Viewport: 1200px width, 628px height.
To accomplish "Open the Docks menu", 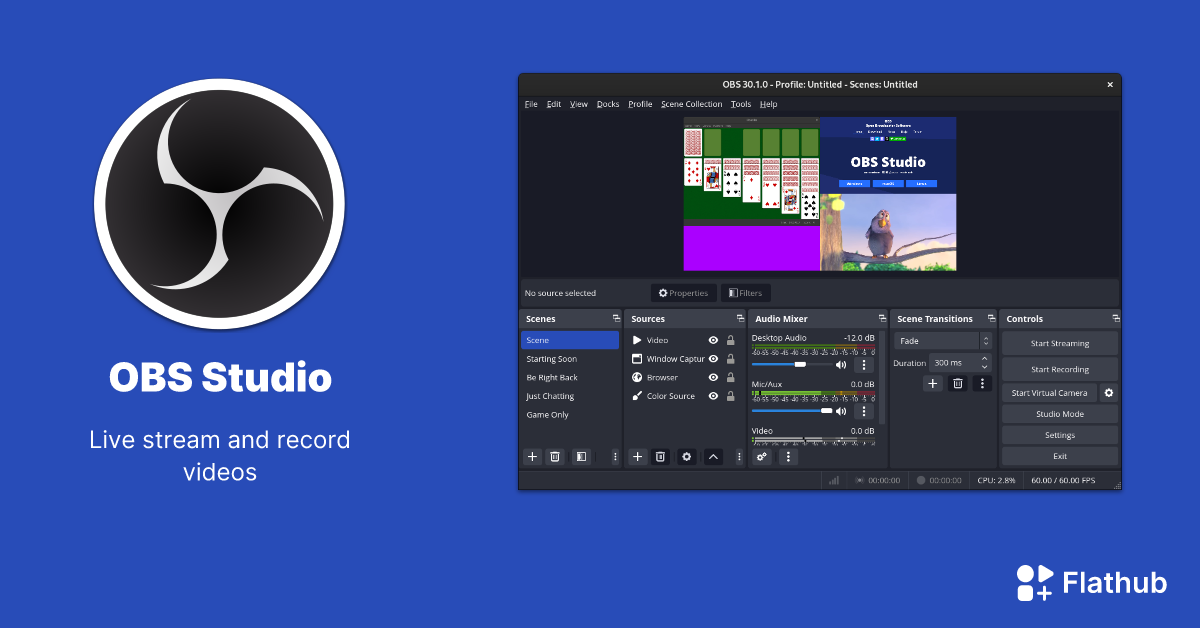I will [x=608, y=104].
